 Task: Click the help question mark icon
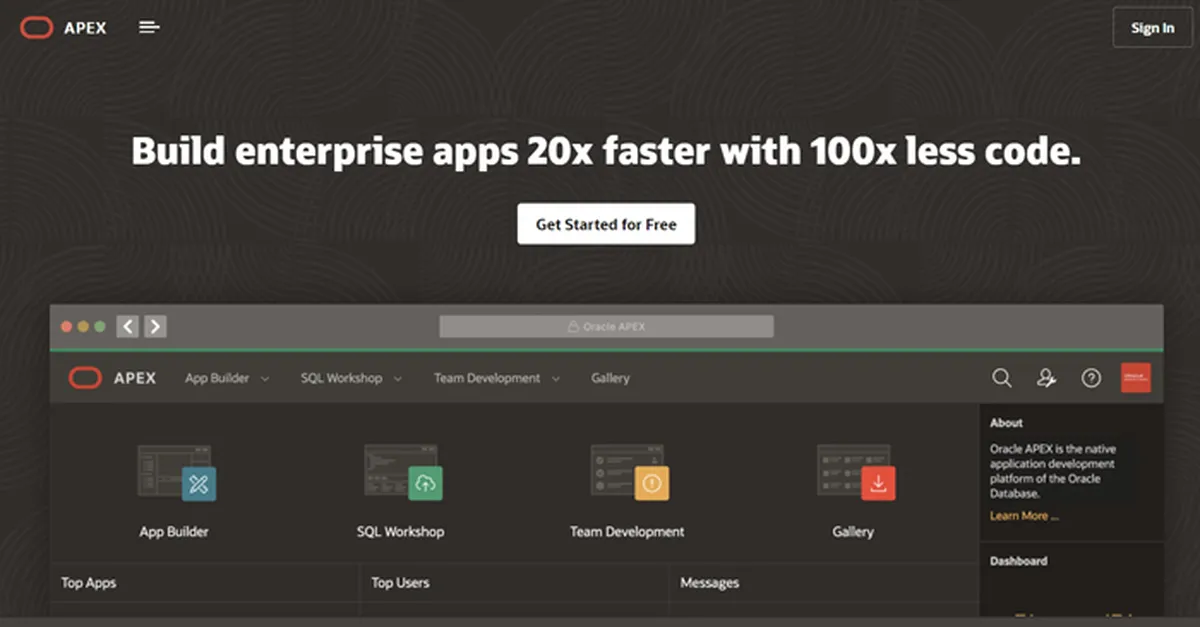click(x=1091, y=378)
